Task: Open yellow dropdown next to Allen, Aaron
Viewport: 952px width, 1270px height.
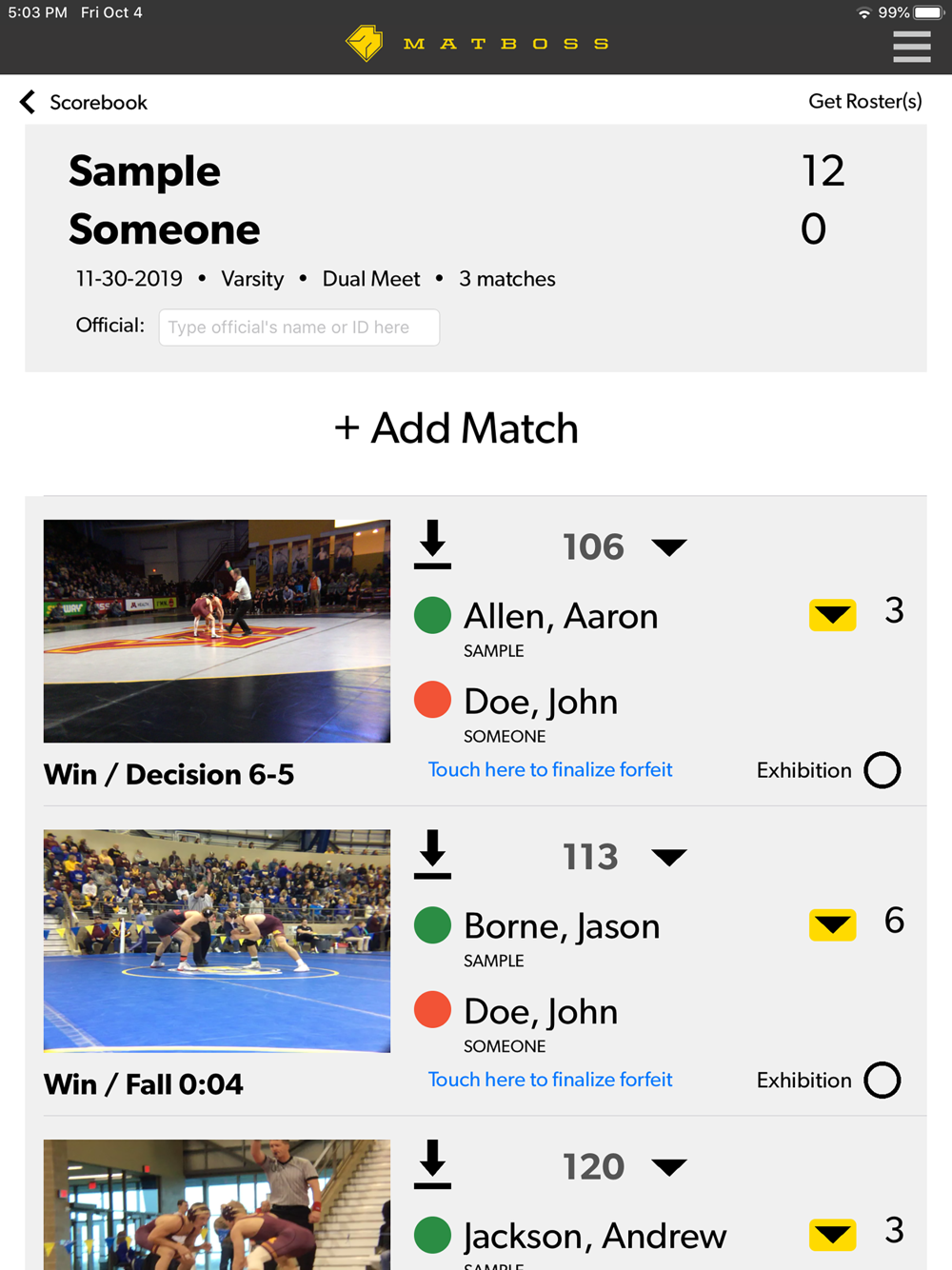Action: [832, 615]
